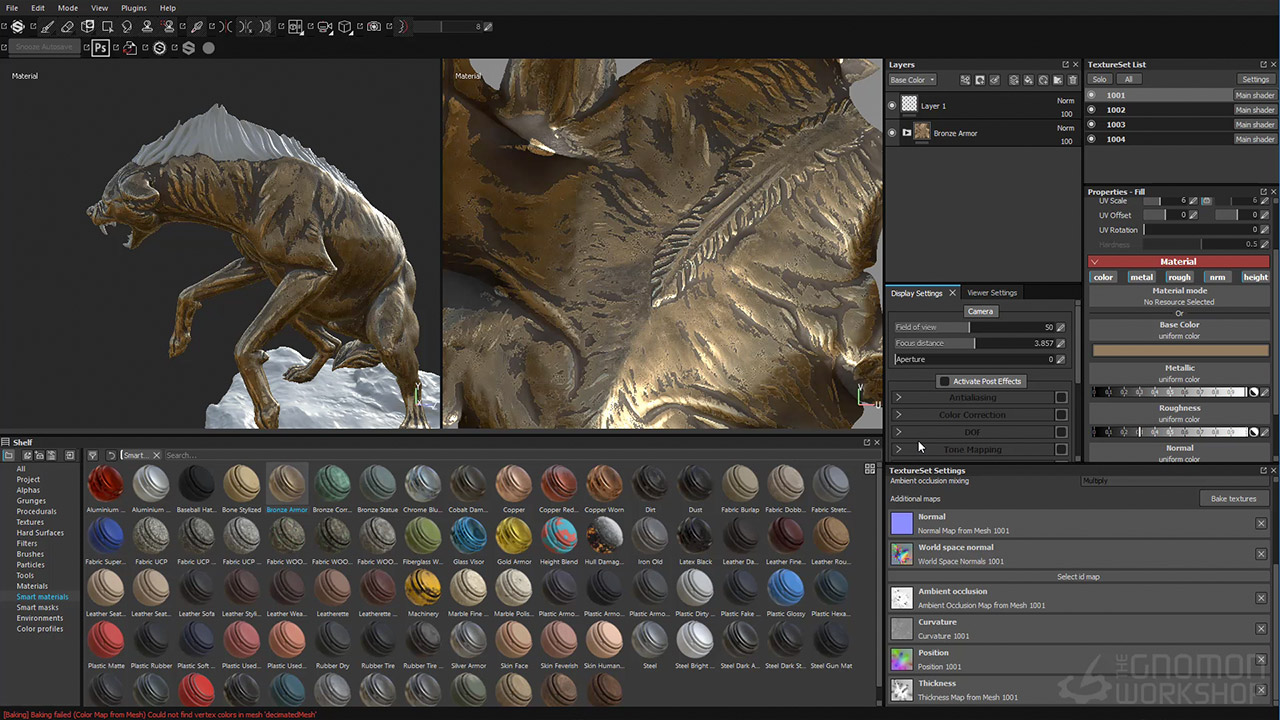The width and height of the screenshot is (1280, 720).
Task: Open the Plugins menu
Action: [133, 8]
